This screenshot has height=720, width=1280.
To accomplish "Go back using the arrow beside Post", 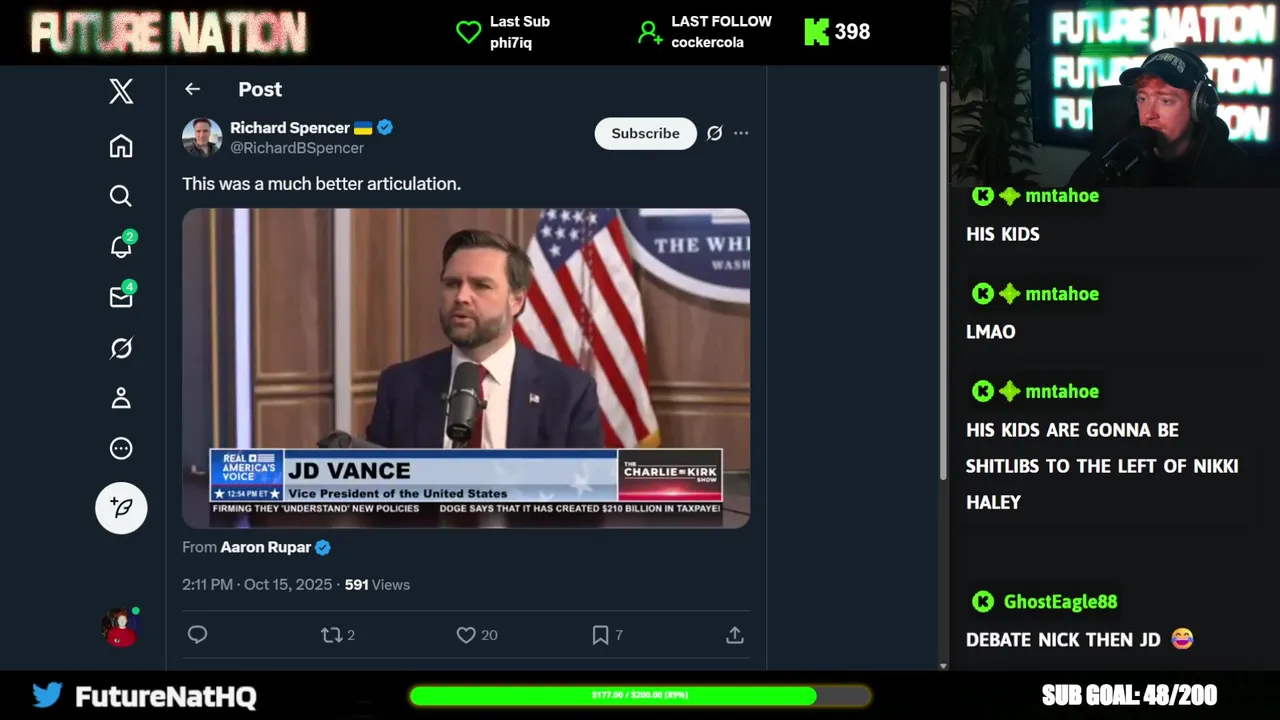I will tap(192, 89).
